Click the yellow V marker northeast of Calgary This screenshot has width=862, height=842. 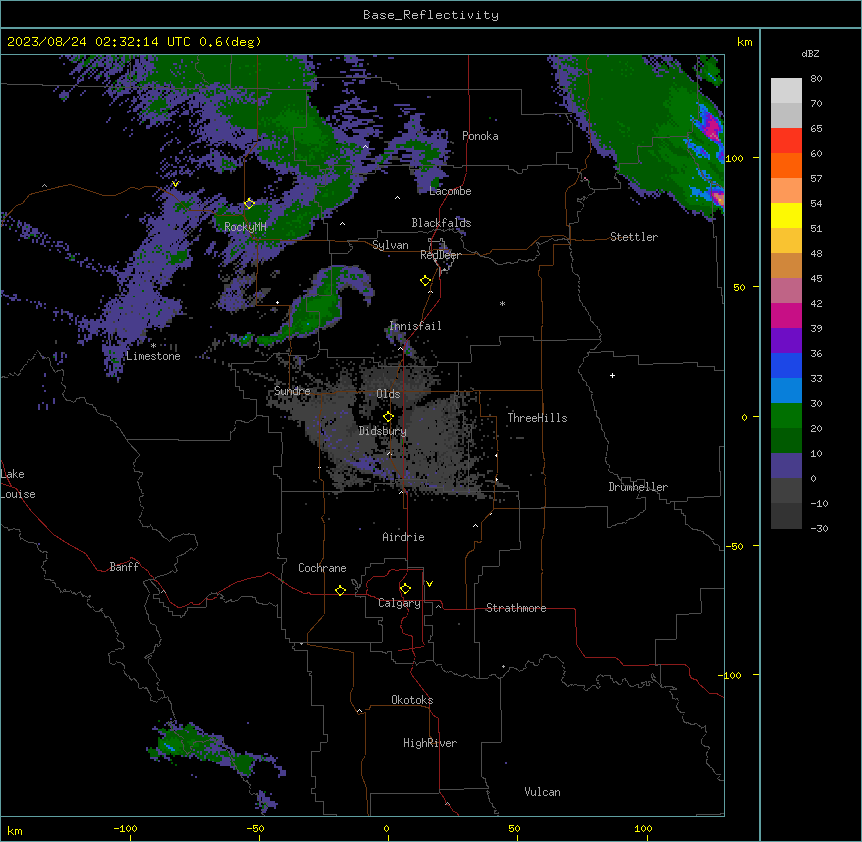(429, 584)
